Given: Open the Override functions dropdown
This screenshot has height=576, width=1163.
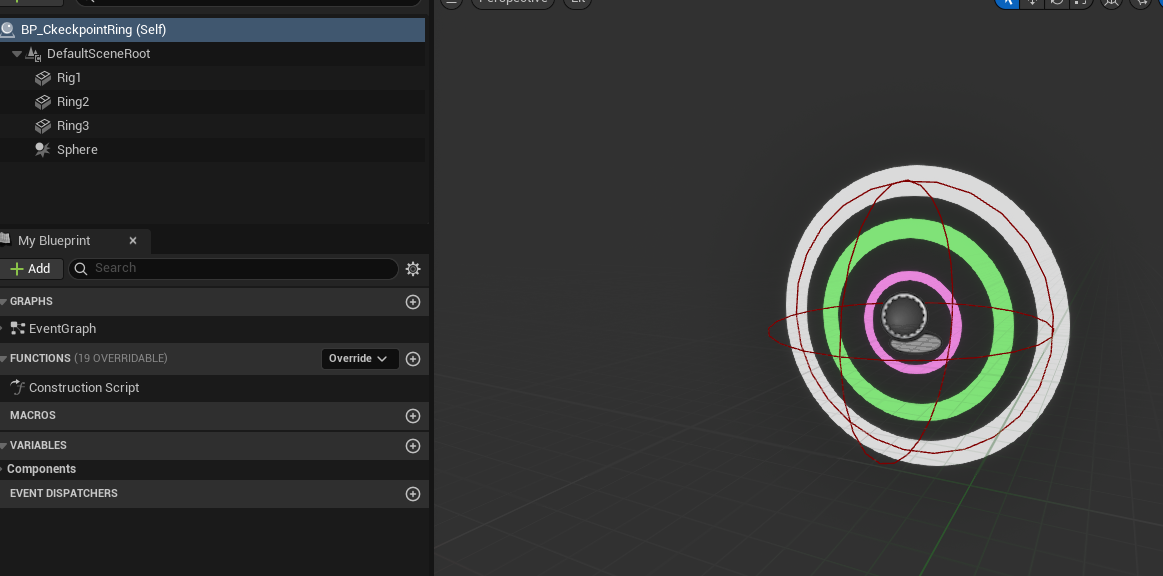Looking at the screenshot, I should click(x=360, y=359).
